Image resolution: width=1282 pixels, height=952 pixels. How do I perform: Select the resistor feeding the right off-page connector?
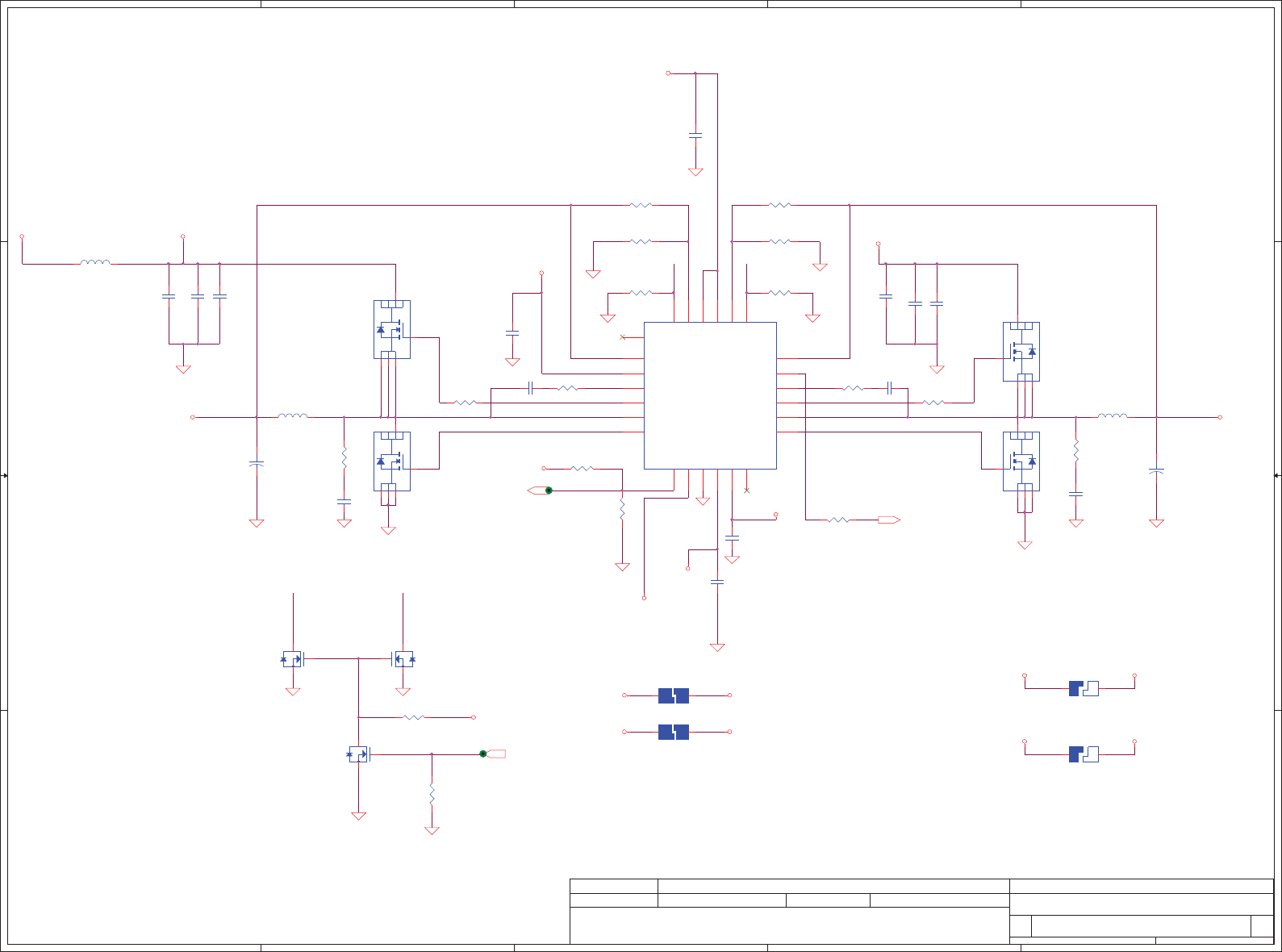pyautogui.click(x=838, y=520)
